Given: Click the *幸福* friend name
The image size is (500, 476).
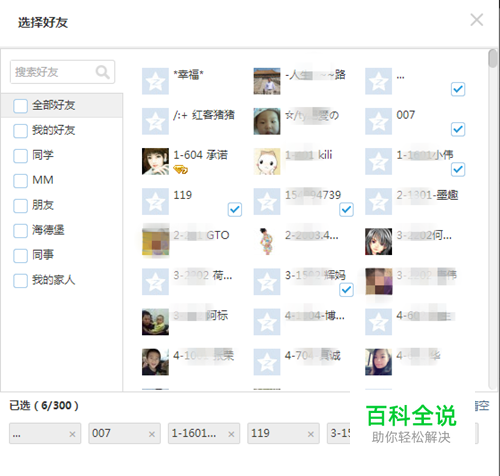Looking at the screenshot, I should [189, 74].
